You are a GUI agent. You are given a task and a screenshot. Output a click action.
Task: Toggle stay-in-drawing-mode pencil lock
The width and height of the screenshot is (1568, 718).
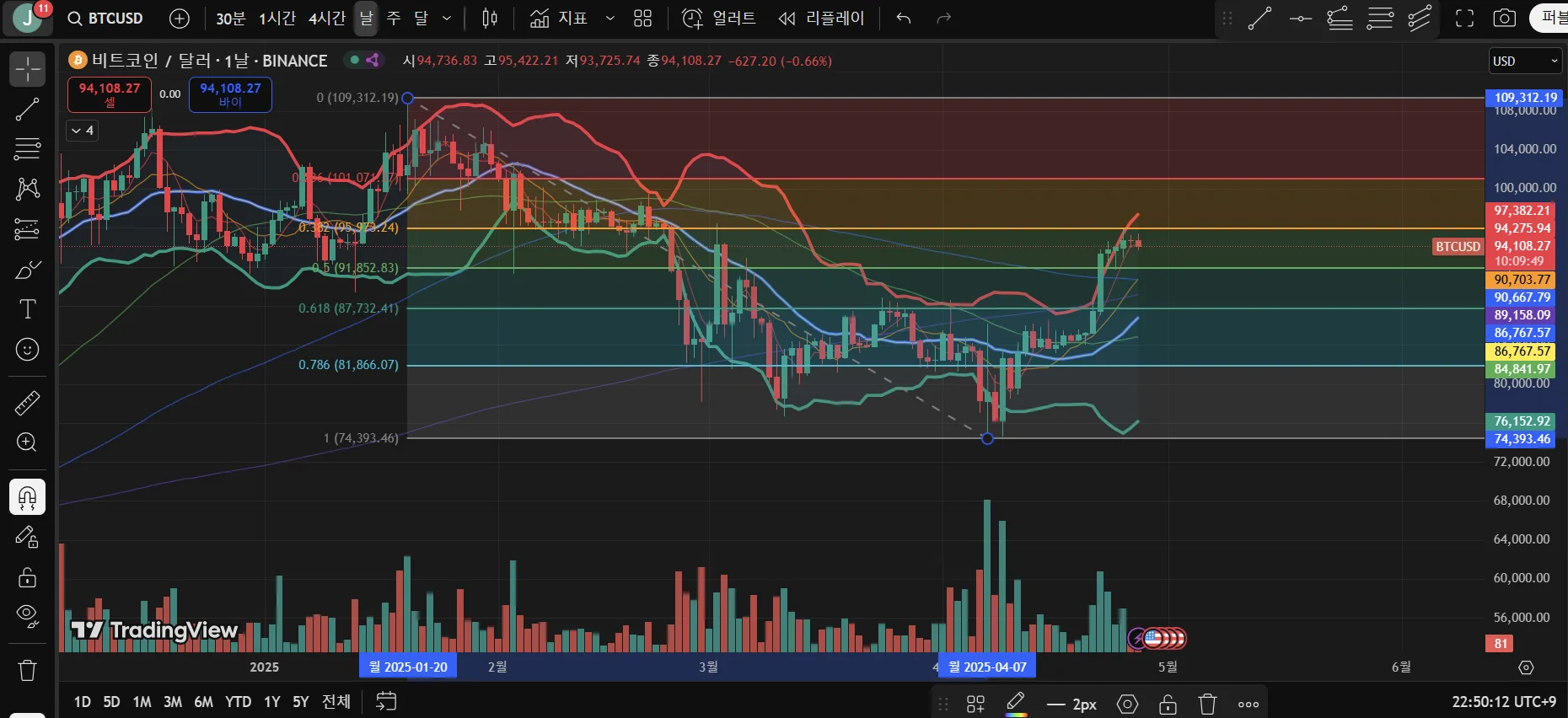[27, 537]
